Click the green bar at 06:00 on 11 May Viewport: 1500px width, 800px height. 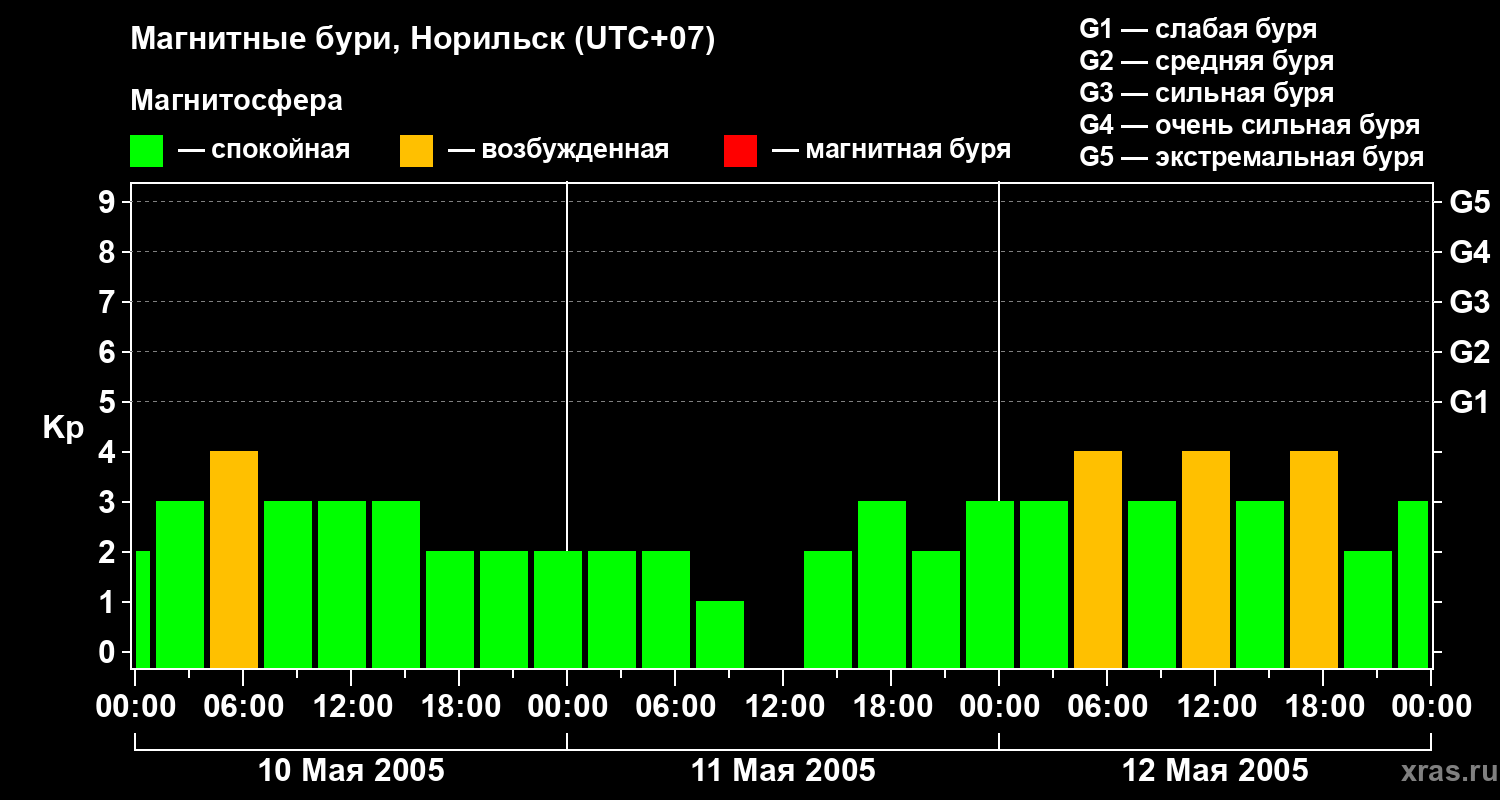[x=666, y=609]
